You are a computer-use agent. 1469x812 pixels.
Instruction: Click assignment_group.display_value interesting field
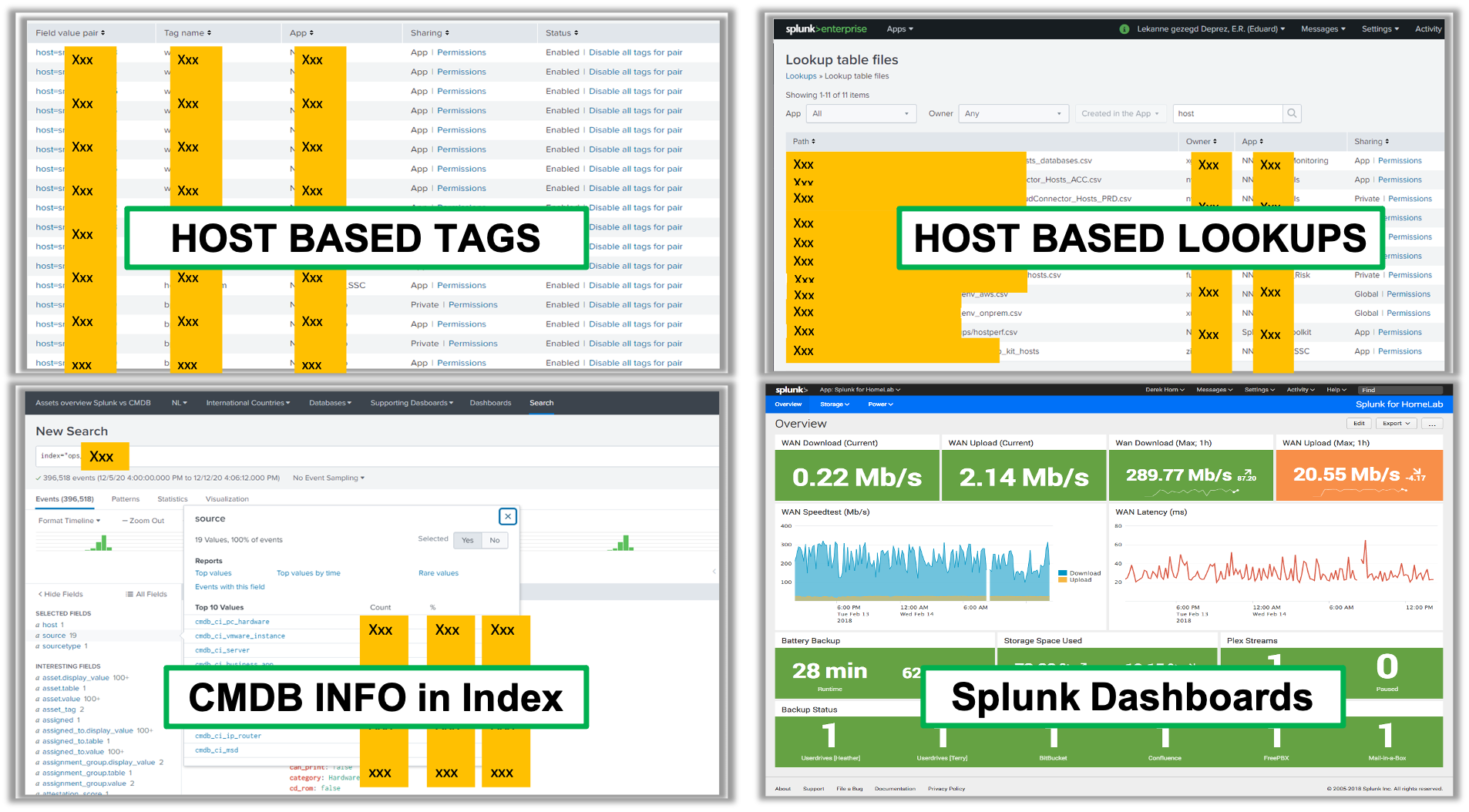(x=99, y=762)
